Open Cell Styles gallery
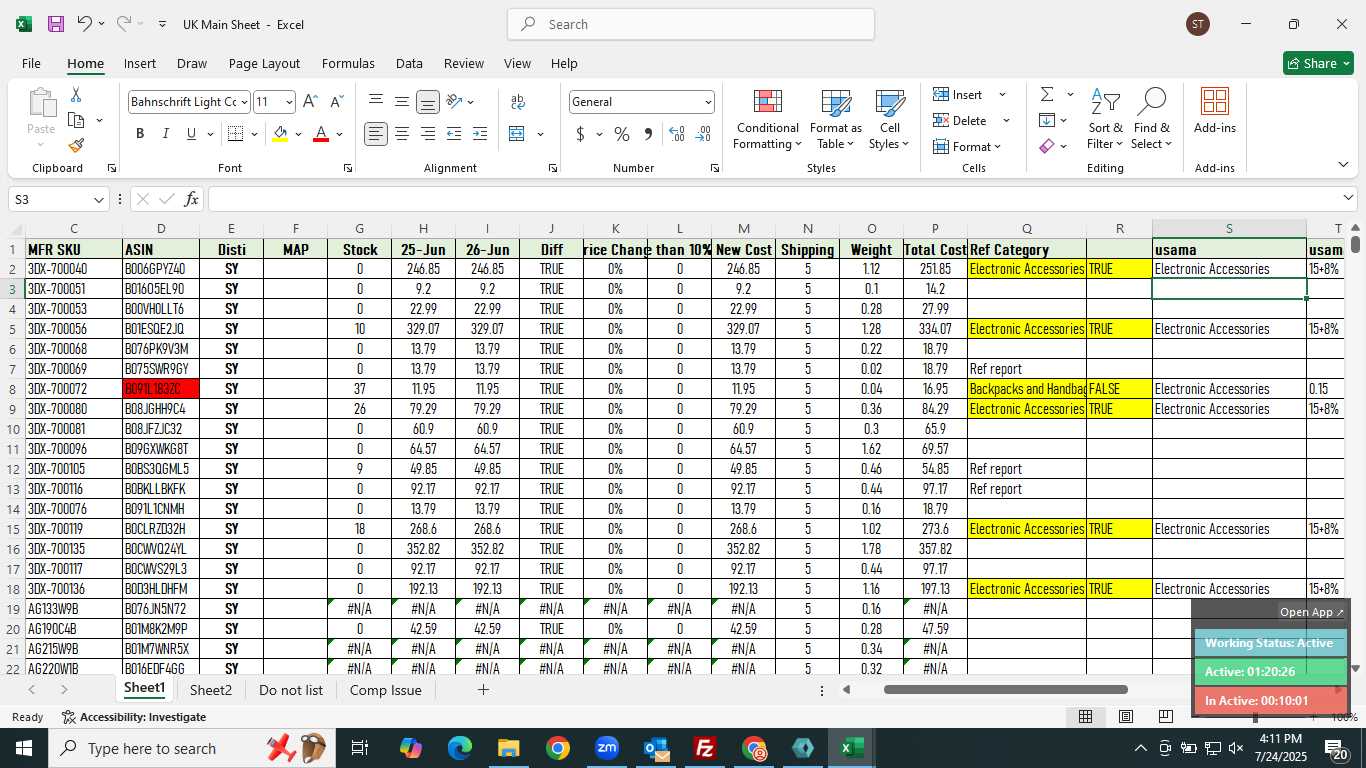The image size is (1366, 768). (889, 120)
